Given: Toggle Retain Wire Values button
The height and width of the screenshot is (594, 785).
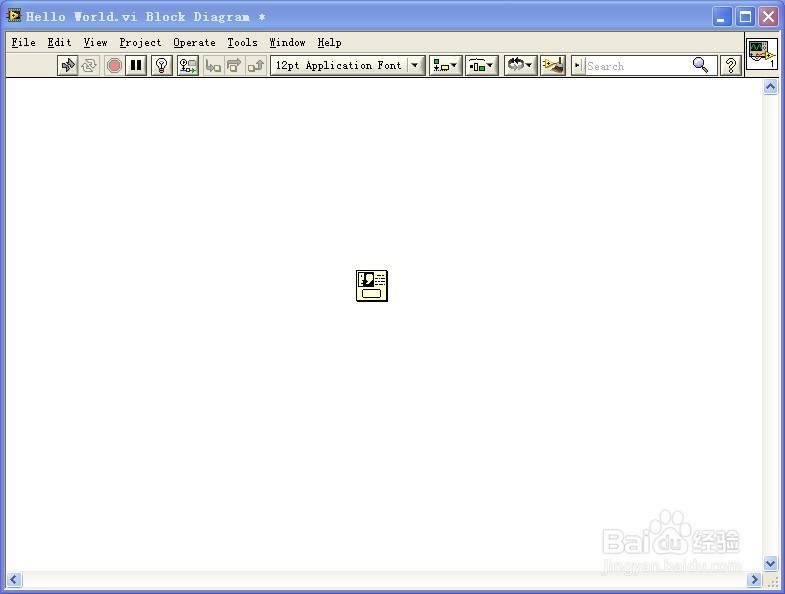Looking at the screenshot, I should tap(188, 66).
